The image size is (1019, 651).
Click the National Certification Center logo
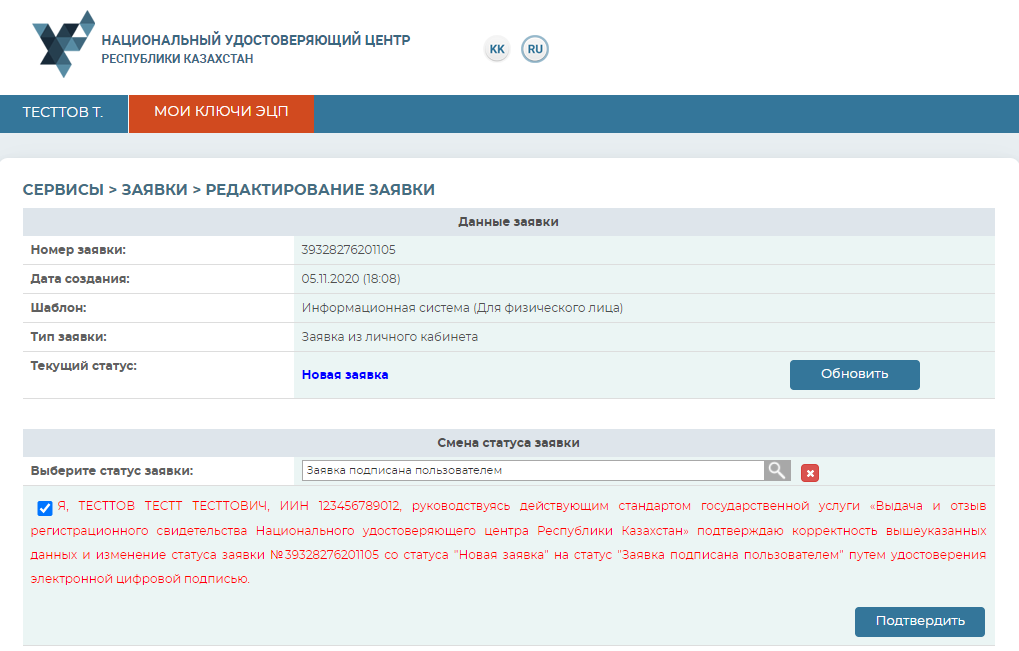[64, 44]
